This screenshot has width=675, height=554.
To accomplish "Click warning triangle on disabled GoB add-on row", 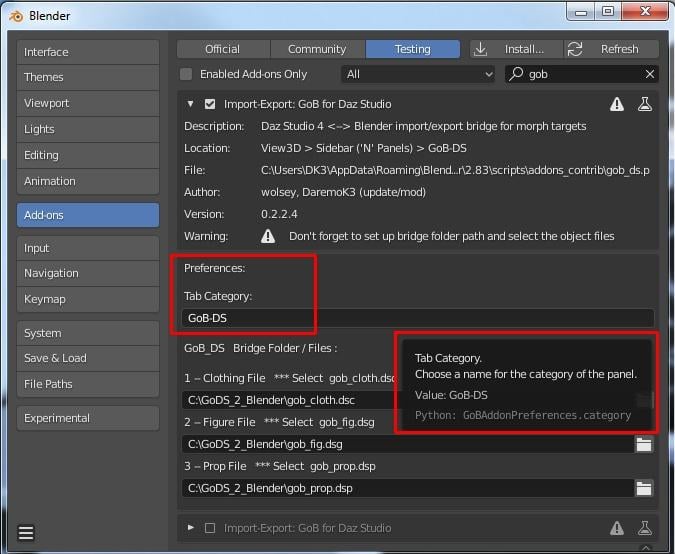I will click(617, 528).
